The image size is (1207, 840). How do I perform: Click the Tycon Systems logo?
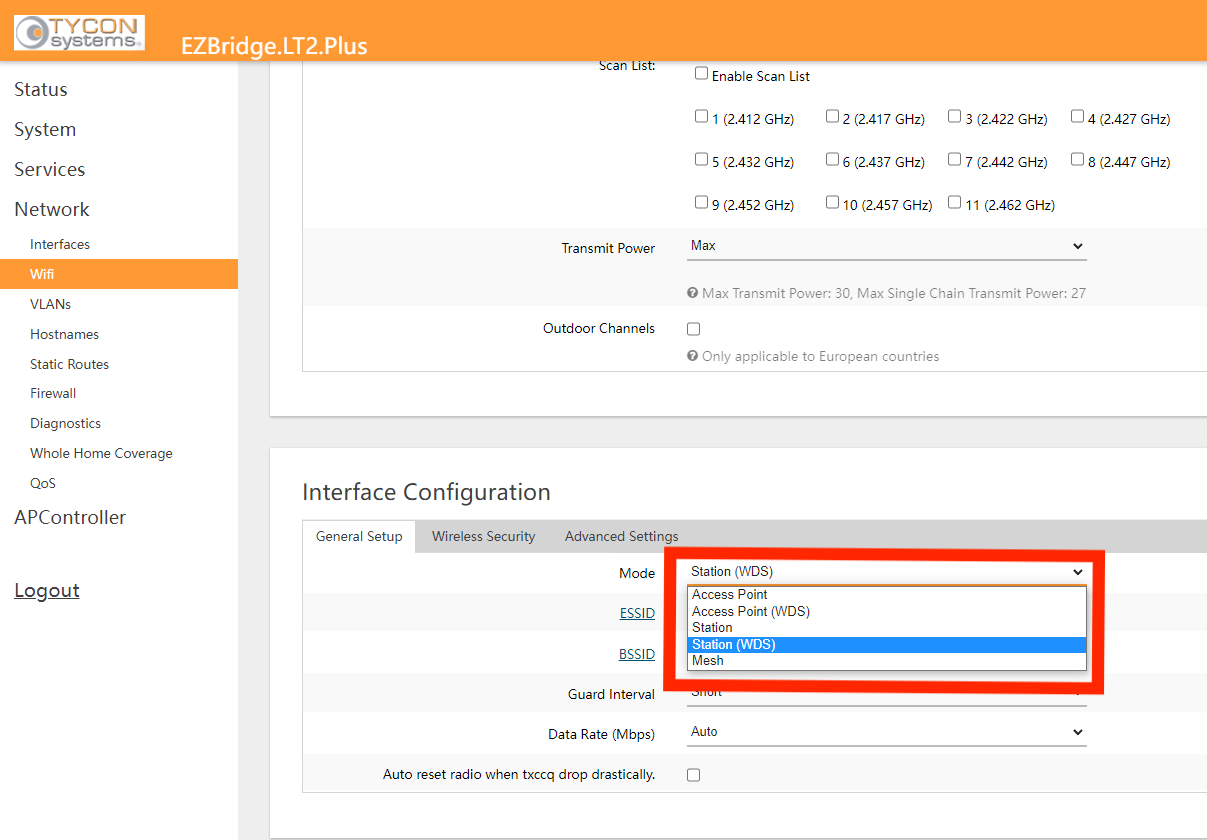79,32
